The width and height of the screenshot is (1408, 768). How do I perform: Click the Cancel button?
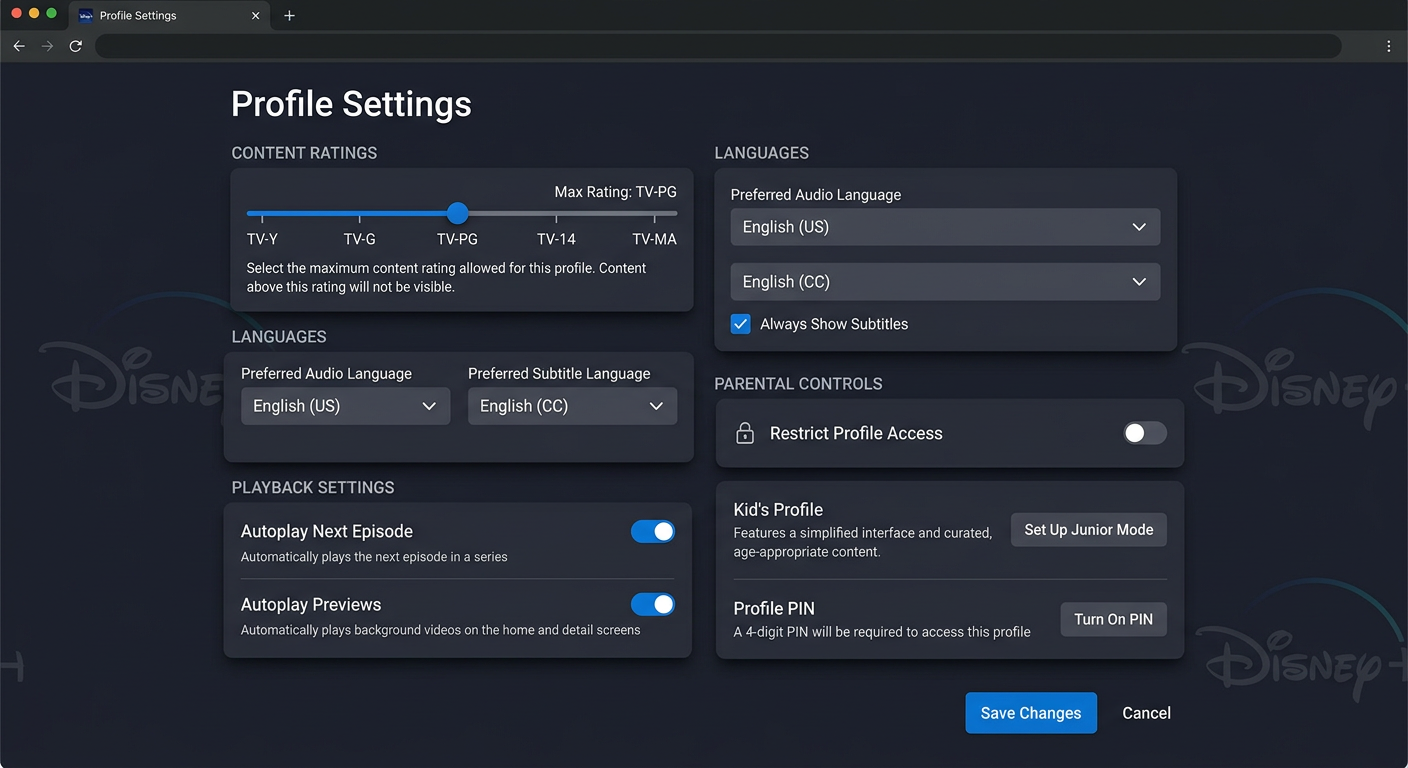(1146, 713)
